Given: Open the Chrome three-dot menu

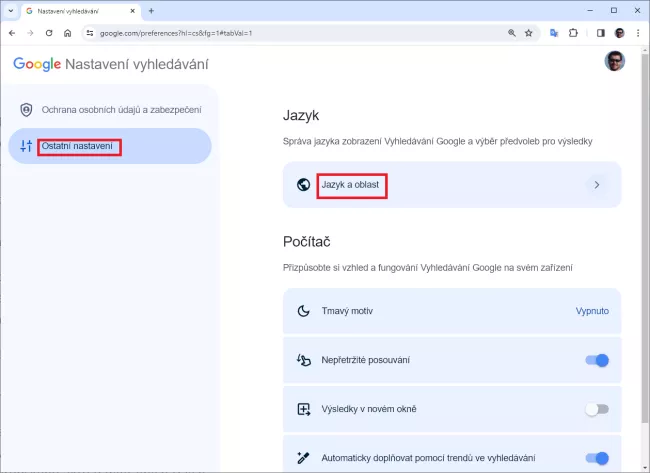Looking at the screenshot, I should coord(638,33).
